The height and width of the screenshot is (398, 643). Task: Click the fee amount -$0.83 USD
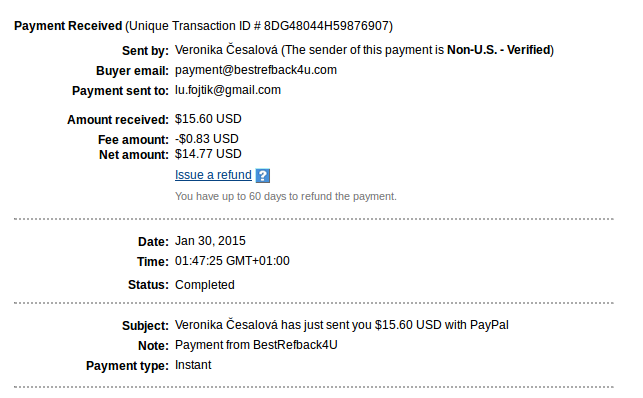pos(207,139)
